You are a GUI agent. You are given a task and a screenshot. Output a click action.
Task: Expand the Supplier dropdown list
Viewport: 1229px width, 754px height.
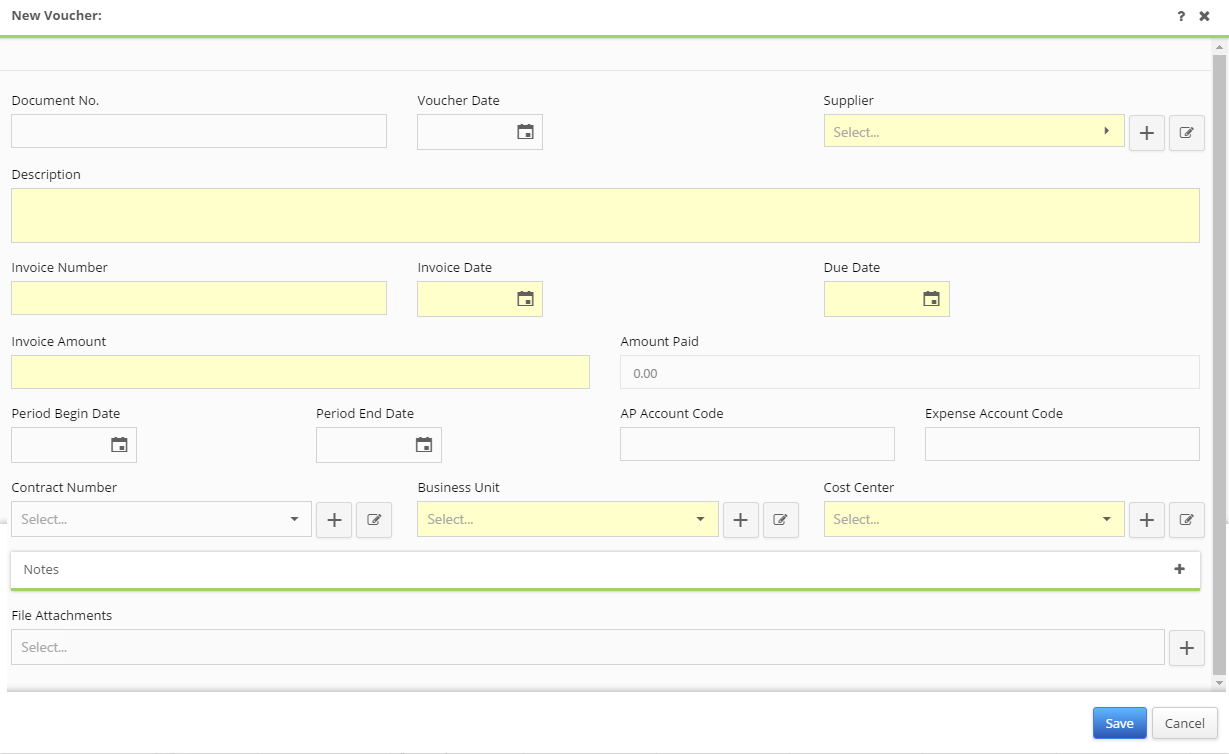tap(1106, 131)
